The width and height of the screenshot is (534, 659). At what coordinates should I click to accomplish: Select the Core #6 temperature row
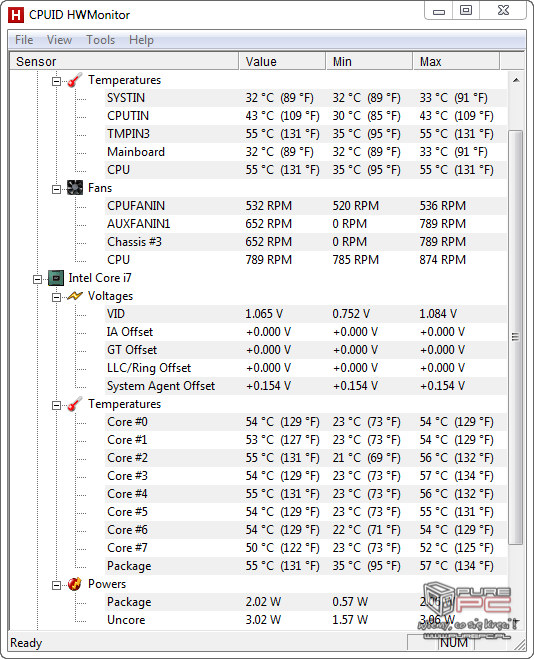(x=305, y=530)
